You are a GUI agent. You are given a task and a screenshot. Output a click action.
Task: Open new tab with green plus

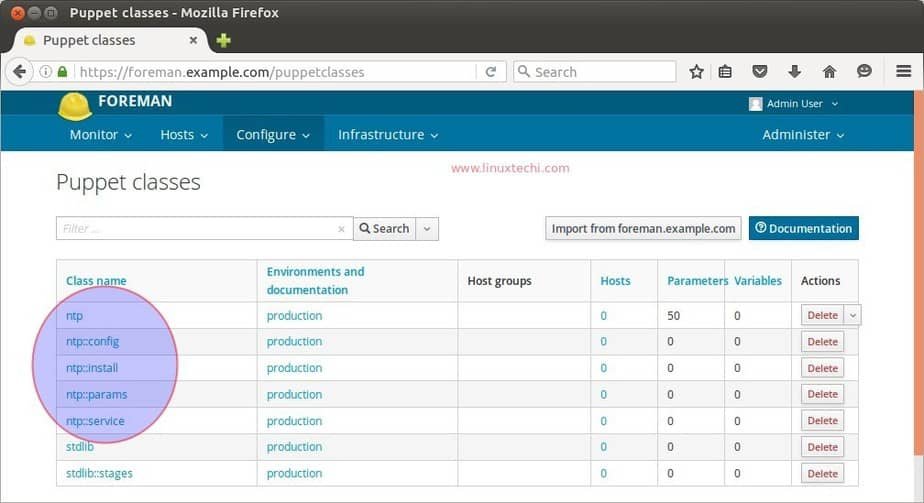click(x=223, y=41)
